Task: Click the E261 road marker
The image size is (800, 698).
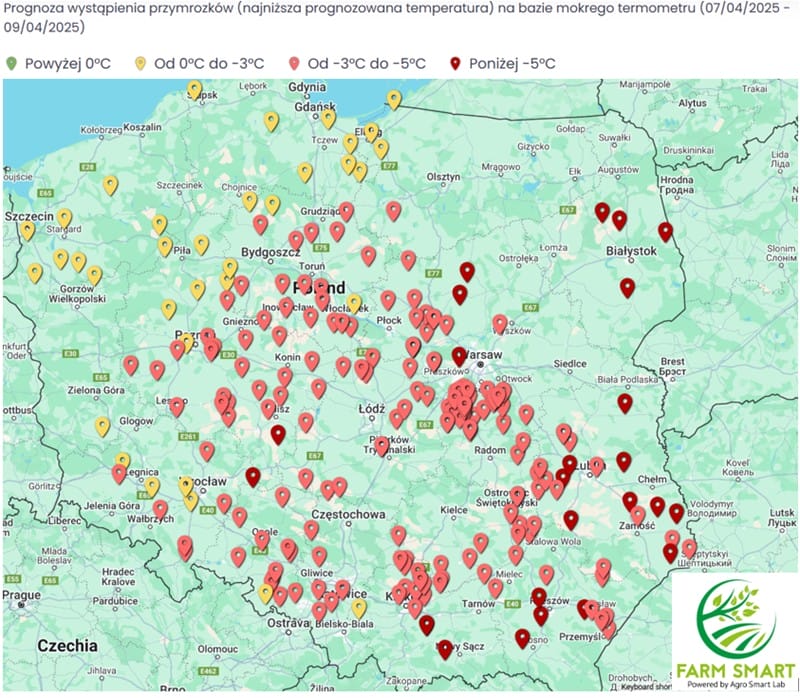Action: coord(188,436)
